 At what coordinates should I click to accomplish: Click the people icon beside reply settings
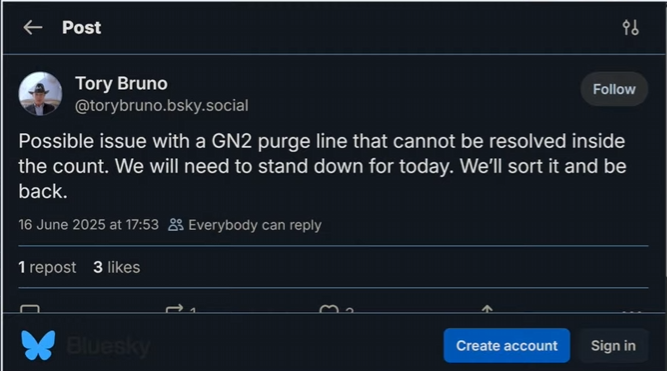point(176,225)
